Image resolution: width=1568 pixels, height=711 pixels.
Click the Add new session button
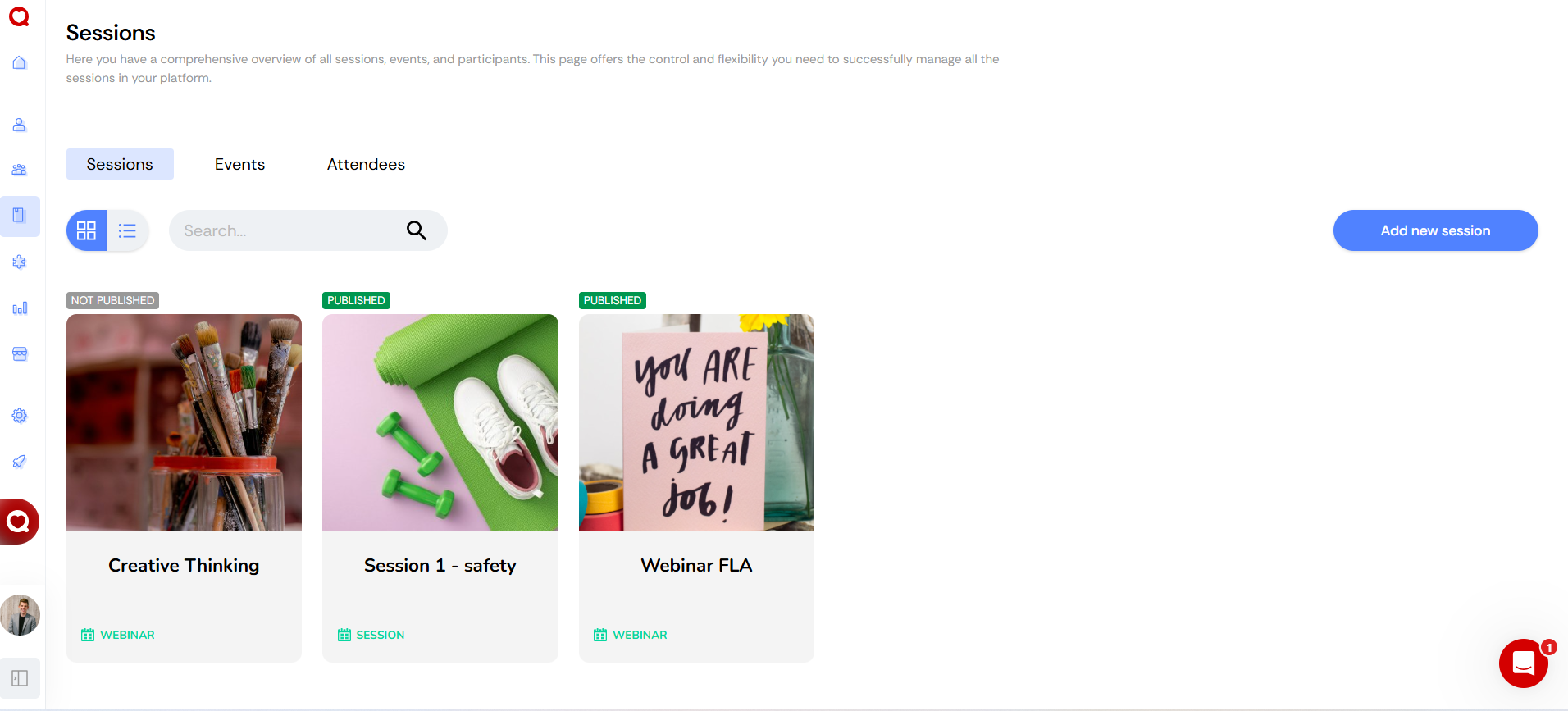pos(1435,230)
